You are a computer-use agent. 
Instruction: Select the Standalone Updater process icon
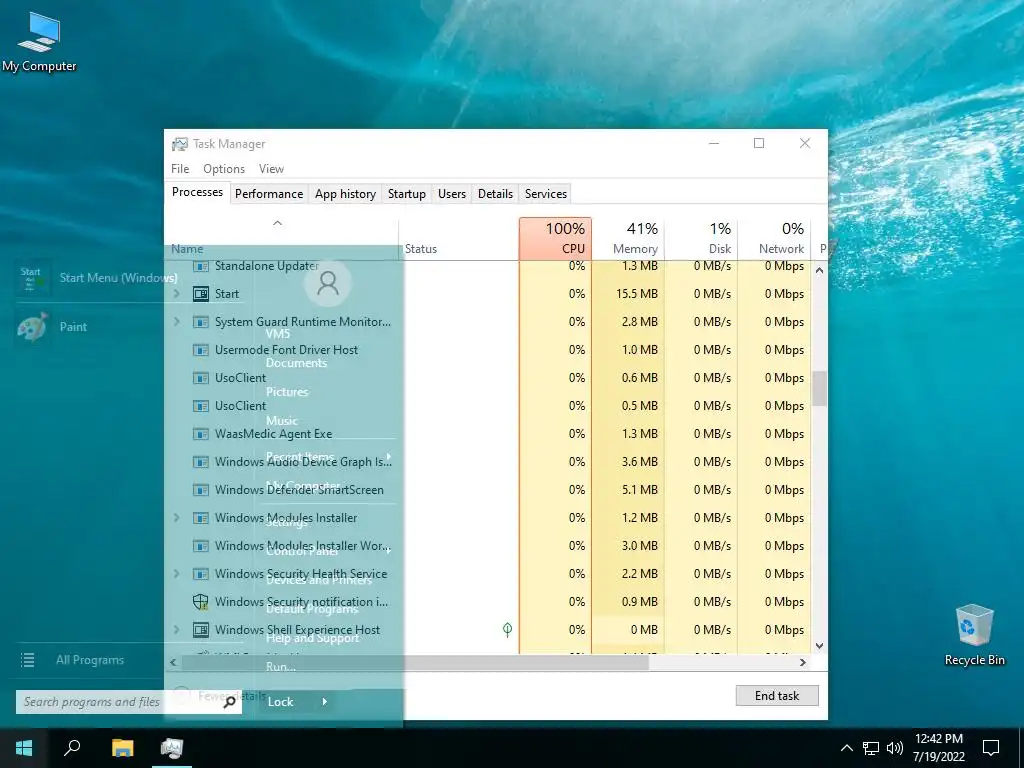pos(201,266)
